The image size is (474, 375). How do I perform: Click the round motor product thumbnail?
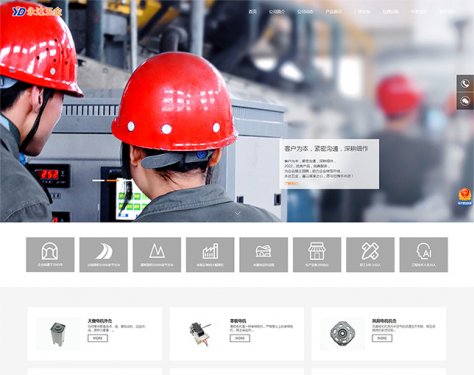[x=342, y=333]
